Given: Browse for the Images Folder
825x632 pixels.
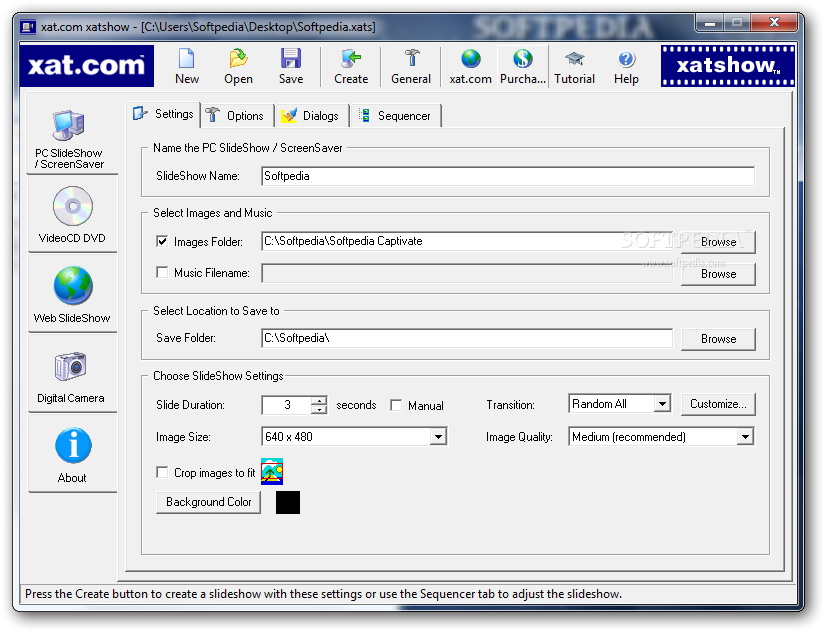Looking at the screenshot, I should [718, 242].
